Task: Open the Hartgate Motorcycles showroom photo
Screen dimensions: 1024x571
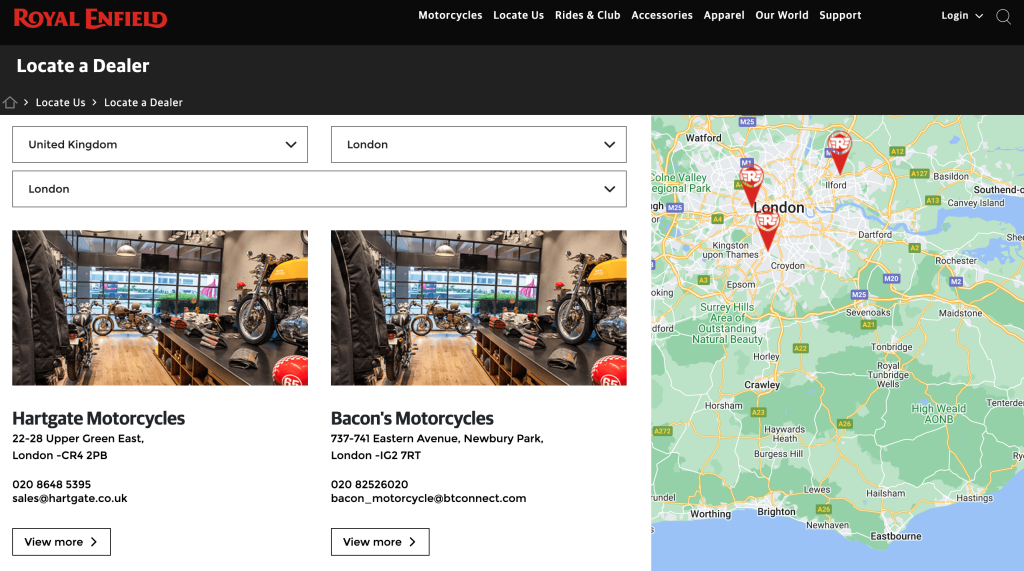Action: point(160,308)
